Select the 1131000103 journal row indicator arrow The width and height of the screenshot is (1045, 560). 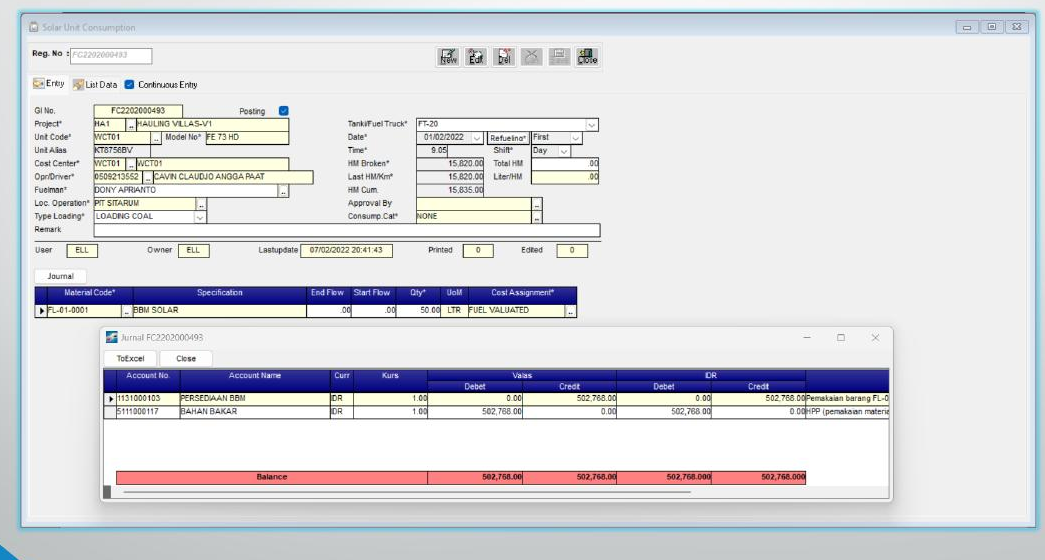(111, 399)
